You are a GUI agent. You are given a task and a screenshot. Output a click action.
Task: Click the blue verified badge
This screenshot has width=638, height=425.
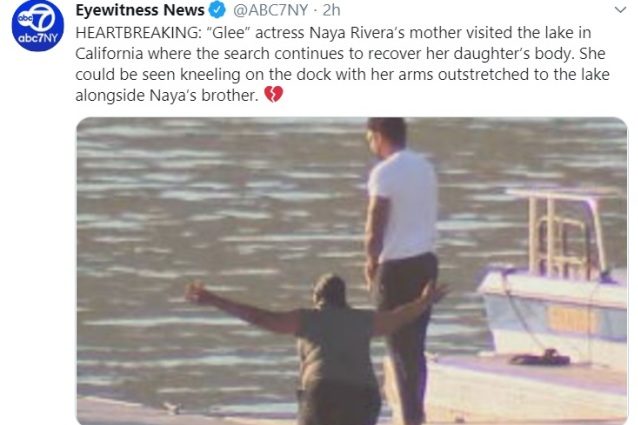point(217,10)
